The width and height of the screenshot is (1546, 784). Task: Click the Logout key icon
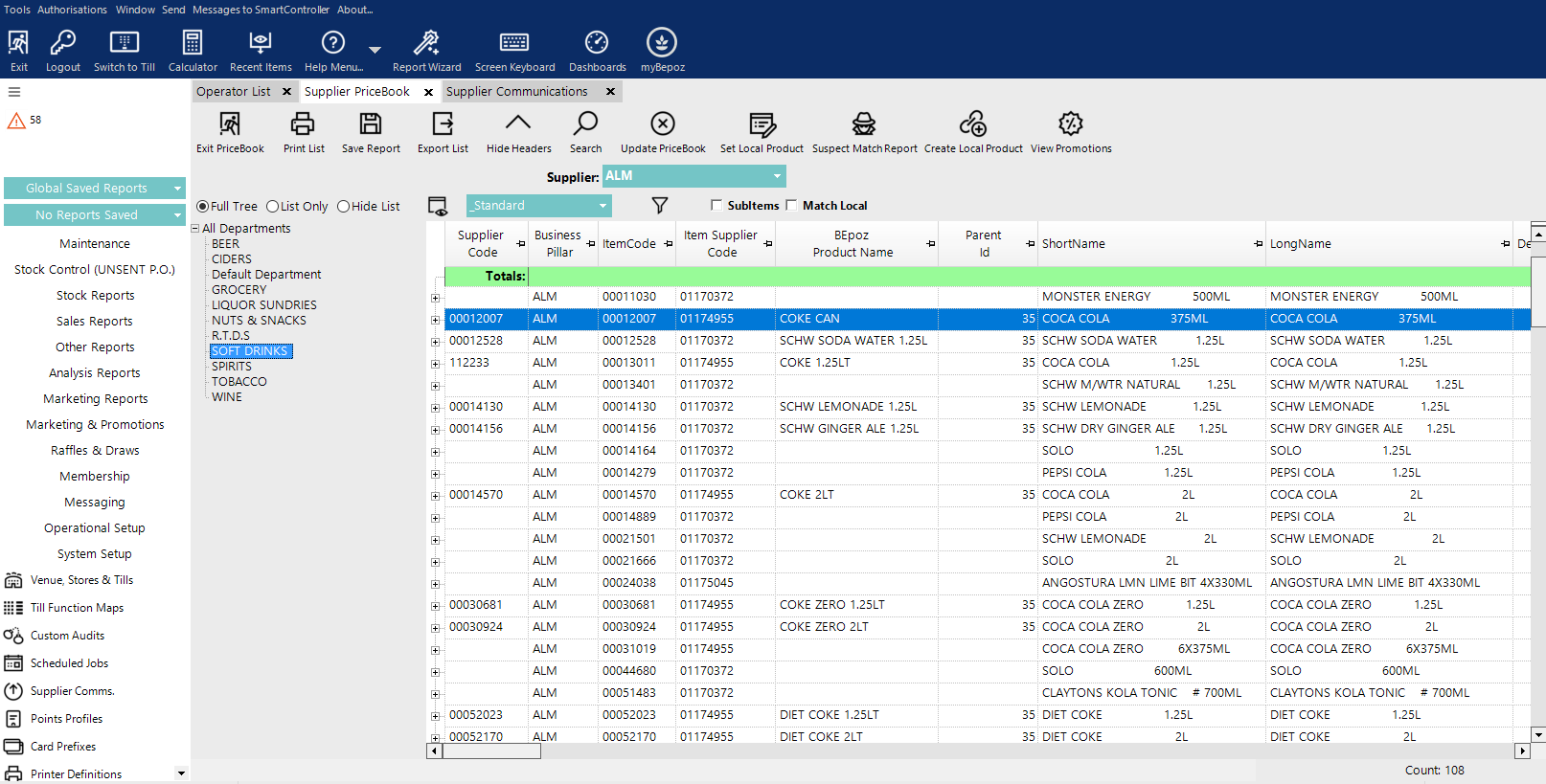(63, 43)
